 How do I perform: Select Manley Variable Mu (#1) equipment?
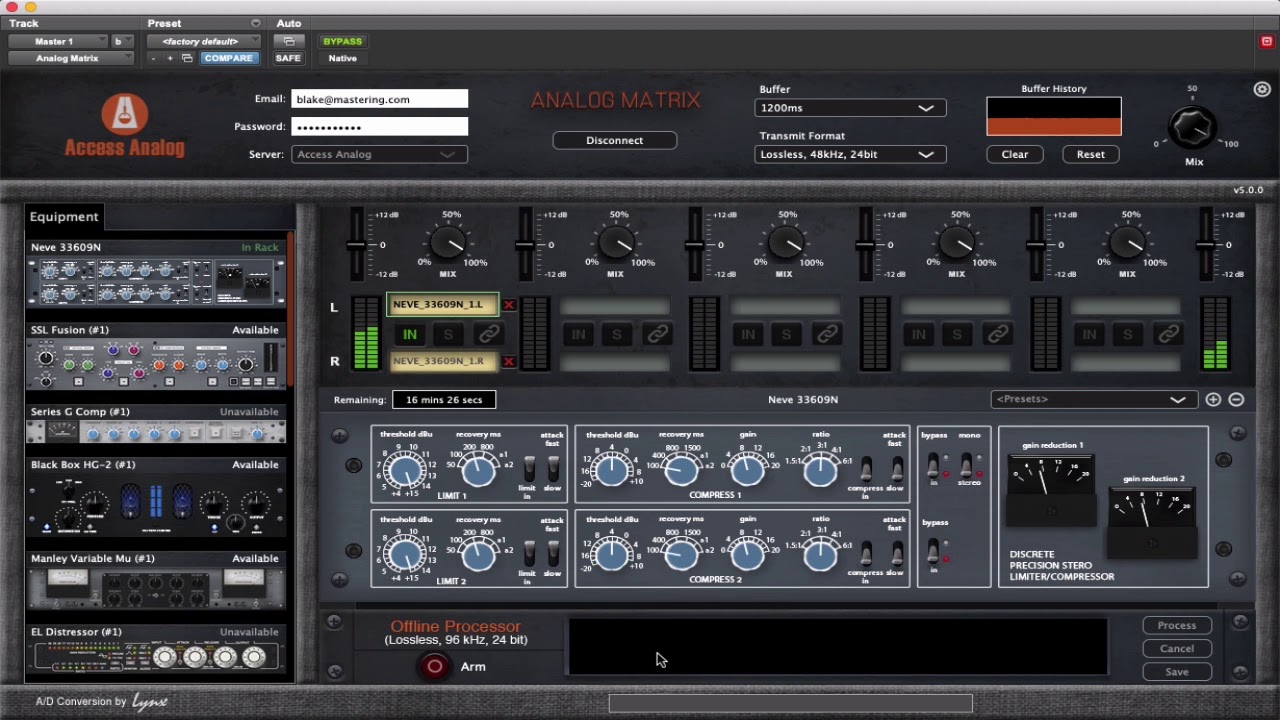pyautogui.click(x=156, y=582)
